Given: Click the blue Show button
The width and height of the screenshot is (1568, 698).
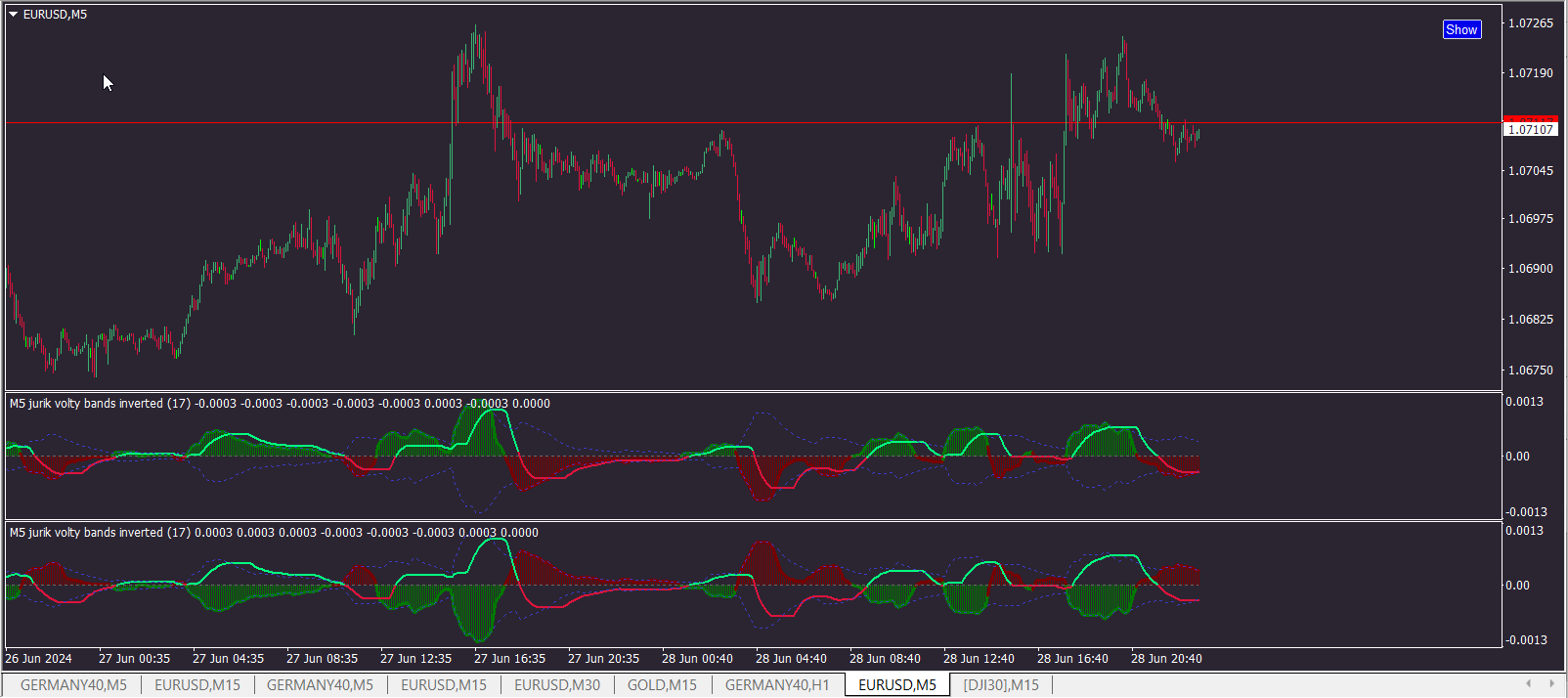Looking at the screenshot, I should [x=1461, y=29].
